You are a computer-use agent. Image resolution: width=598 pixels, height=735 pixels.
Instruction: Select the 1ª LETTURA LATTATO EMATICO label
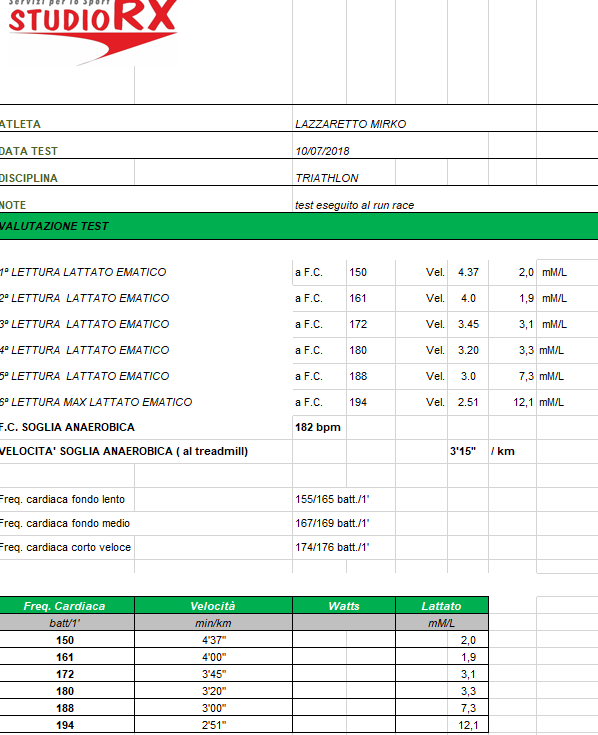tap(83, 272)
